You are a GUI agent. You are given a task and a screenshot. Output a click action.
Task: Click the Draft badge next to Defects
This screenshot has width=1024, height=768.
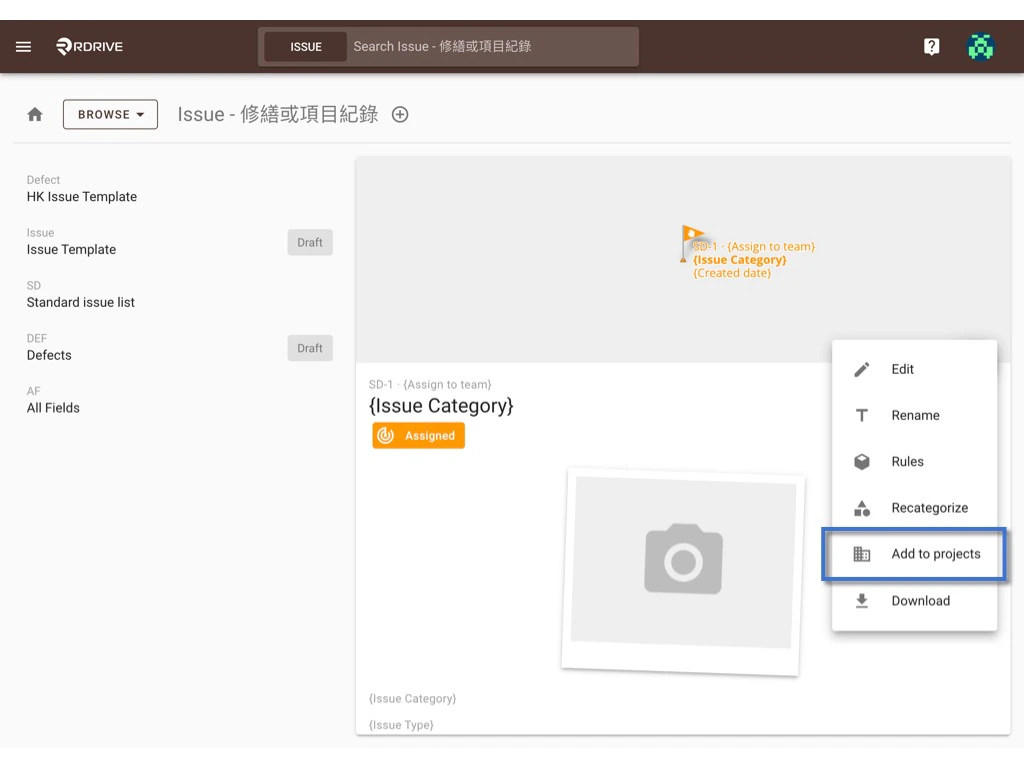pos(310,347)
